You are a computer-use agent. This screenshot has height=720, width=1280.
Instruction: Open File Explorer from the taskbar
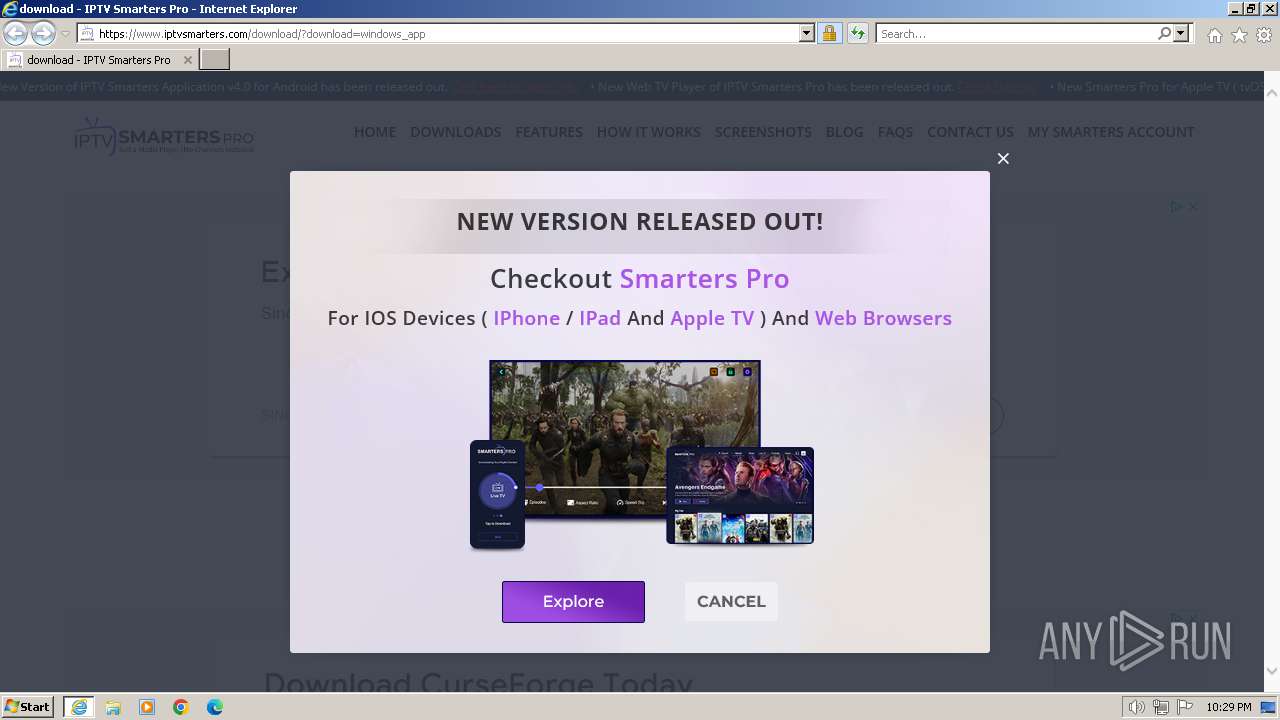pyautogui.click(x=113, y=707)
